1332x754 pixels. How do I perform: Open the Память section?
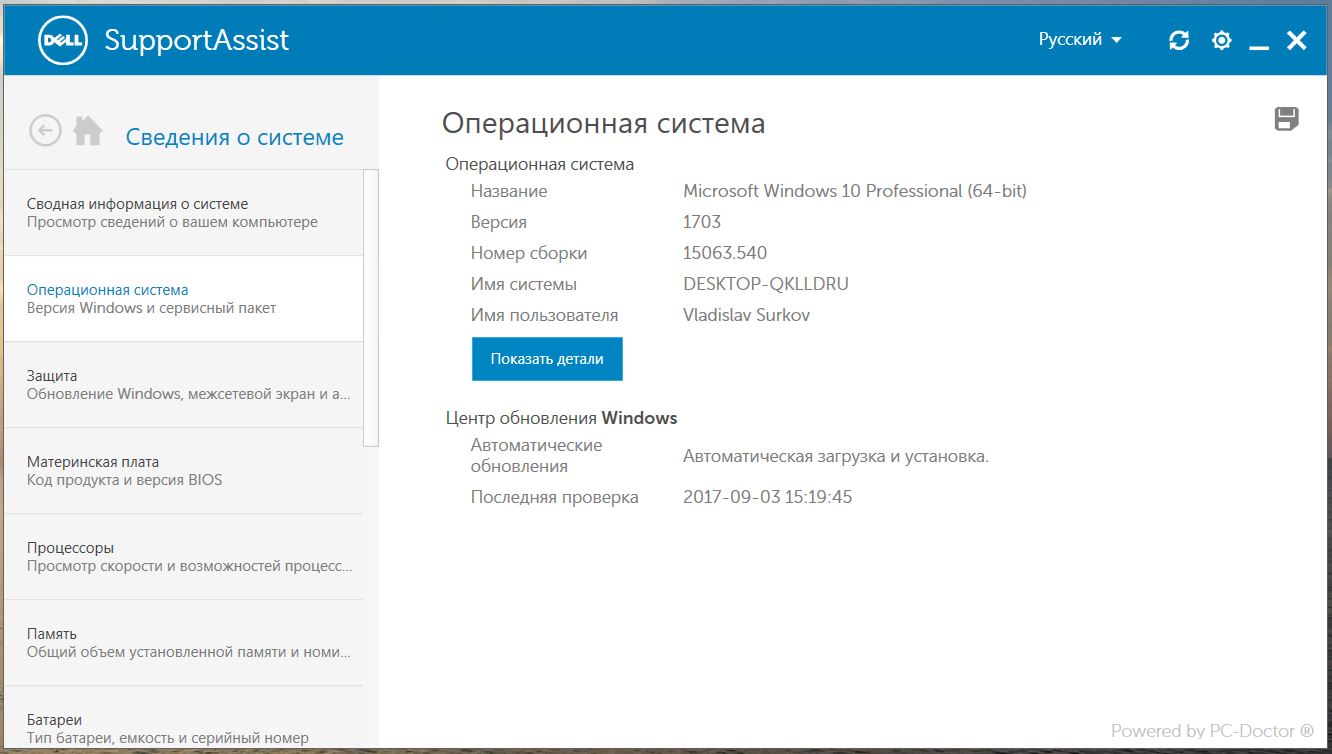[x=183, y=642]
